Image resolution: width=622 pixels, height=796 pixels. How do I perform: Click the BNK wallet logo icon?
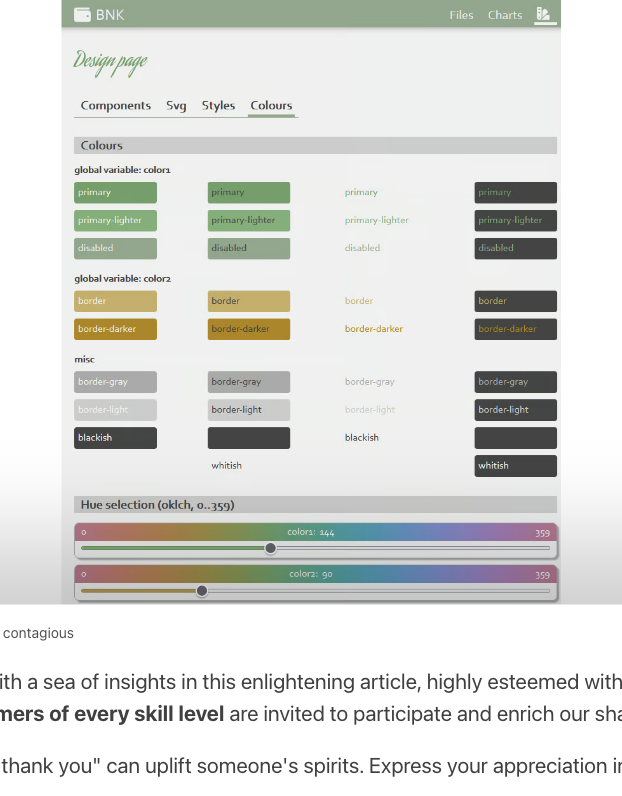pyautogui.click(x=82, y=15)
